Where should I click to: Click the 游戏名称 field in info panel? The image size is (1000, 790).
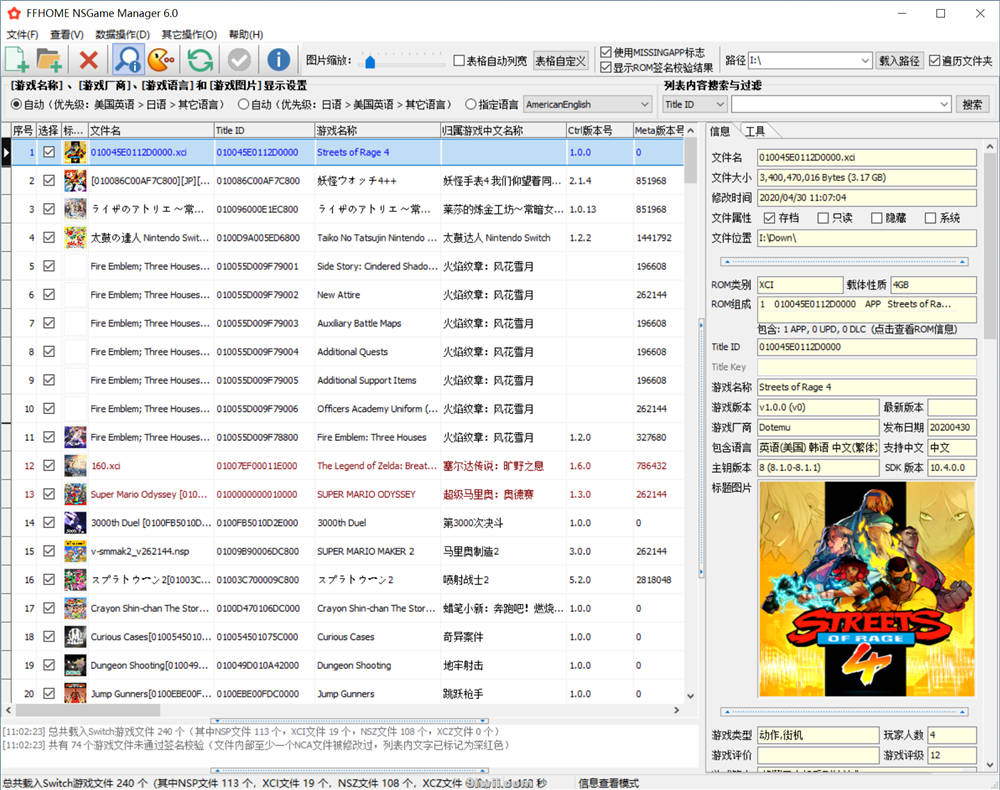[x=867, y=387]
